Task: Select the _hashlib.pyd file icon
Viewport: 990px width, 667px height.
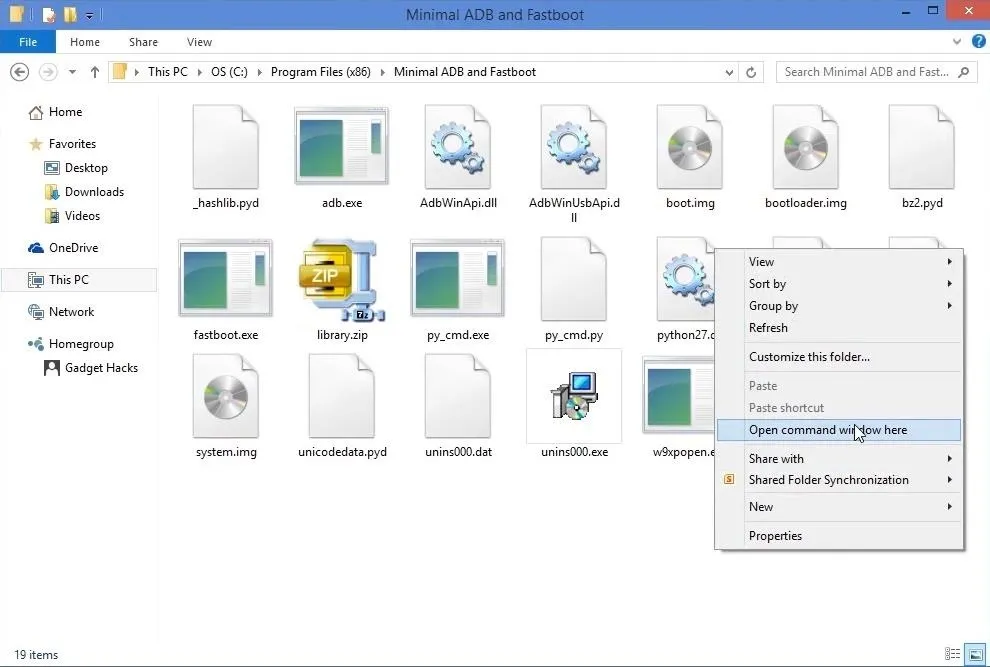Action: [x=225, y=147]
